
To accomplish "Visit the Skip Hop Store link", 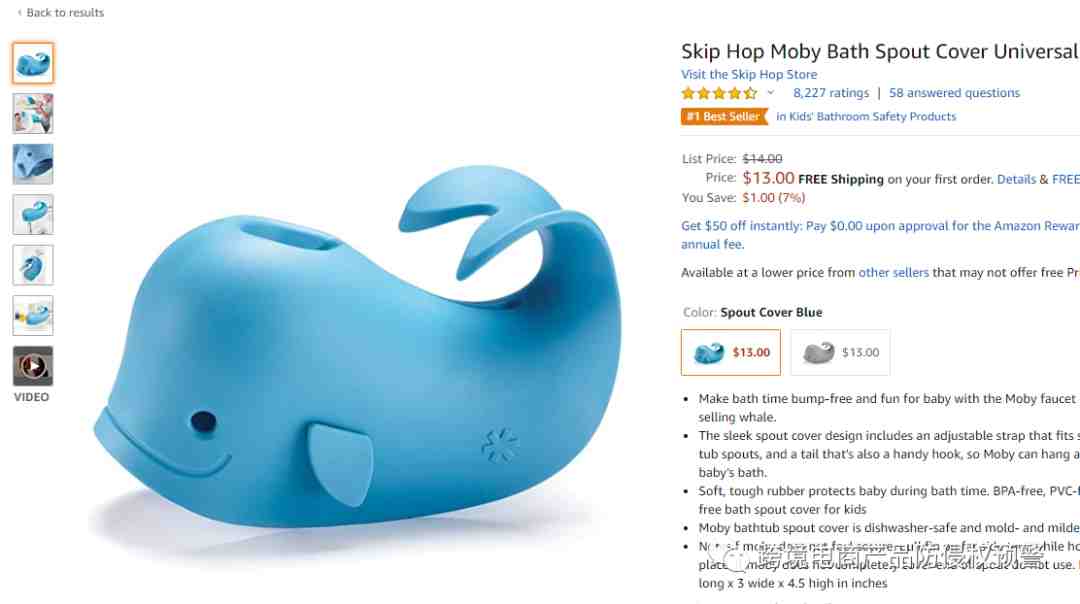I will [749, 74].
